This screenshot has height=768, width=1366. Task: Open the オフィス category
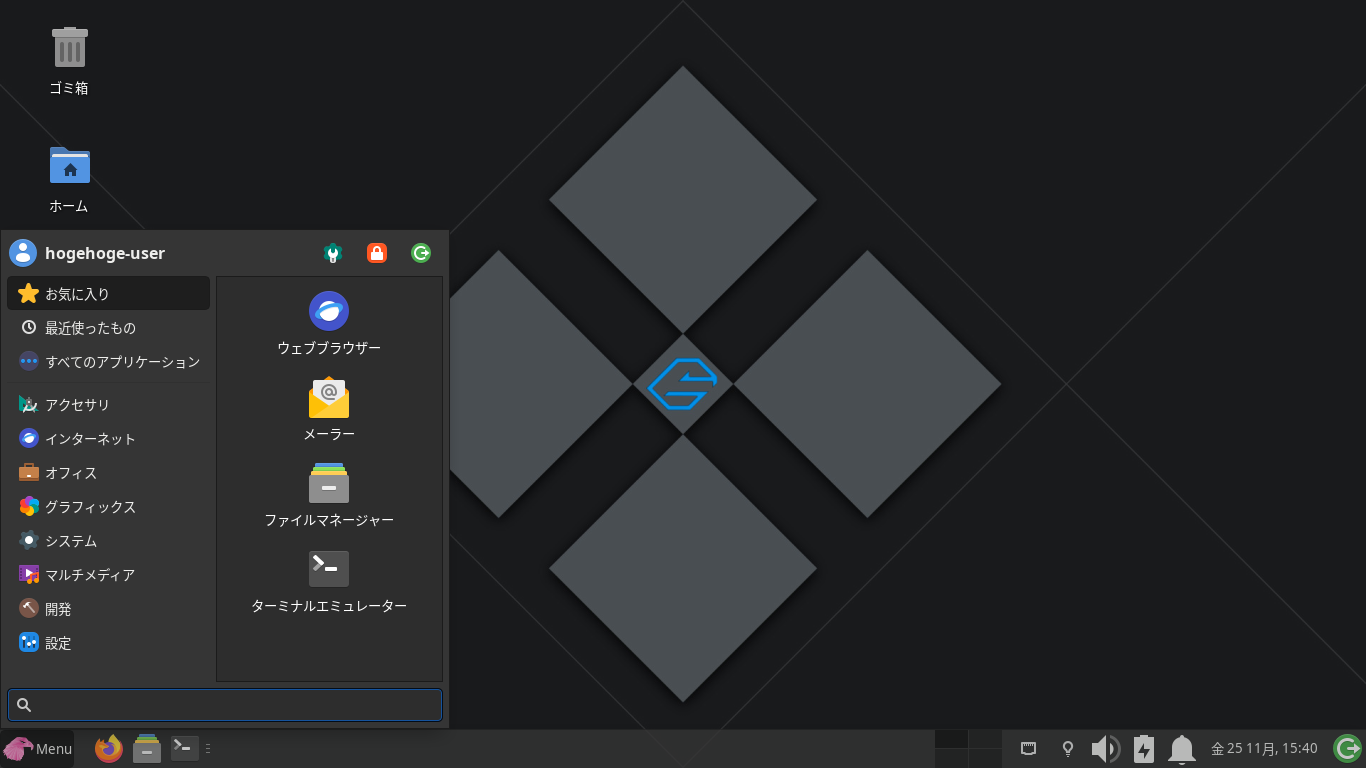pos(109,473)
